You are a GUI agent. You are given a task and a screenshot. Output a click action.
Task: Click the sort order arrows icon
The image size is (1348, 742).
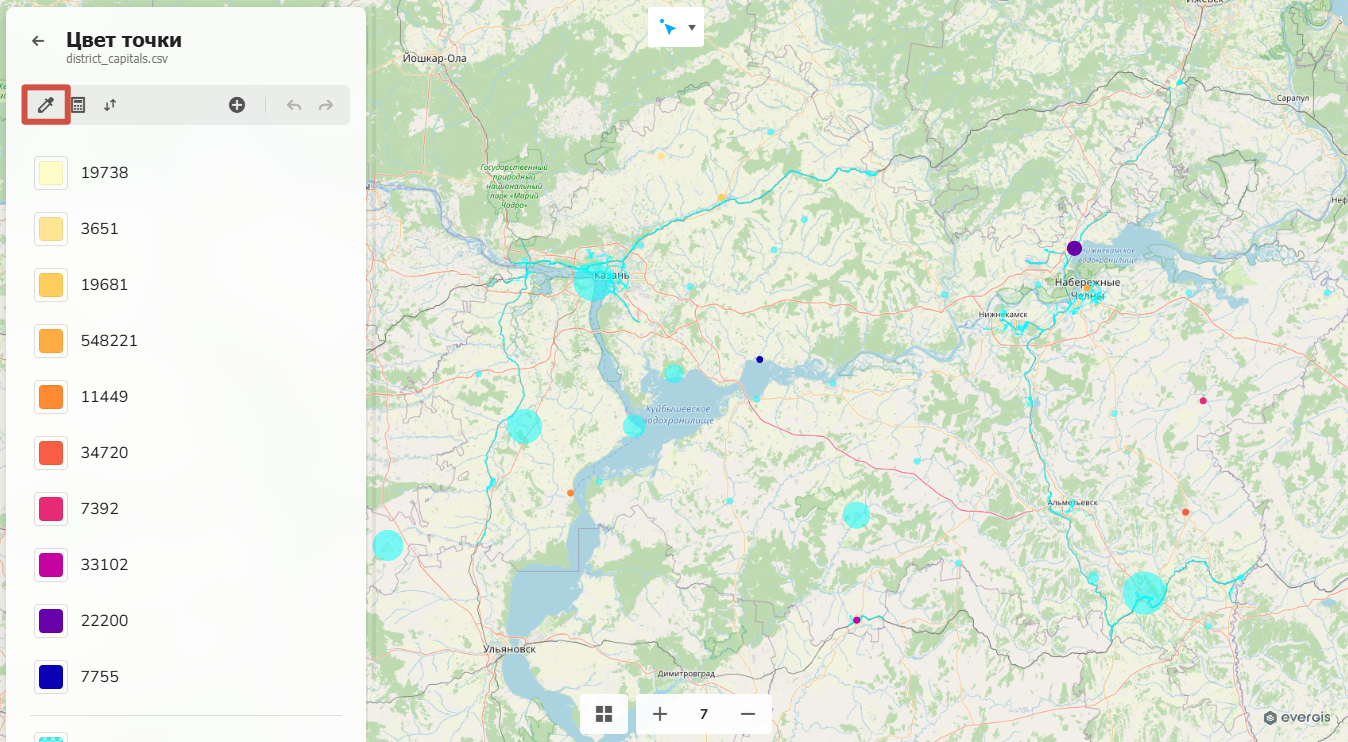(x=110, y=105)
